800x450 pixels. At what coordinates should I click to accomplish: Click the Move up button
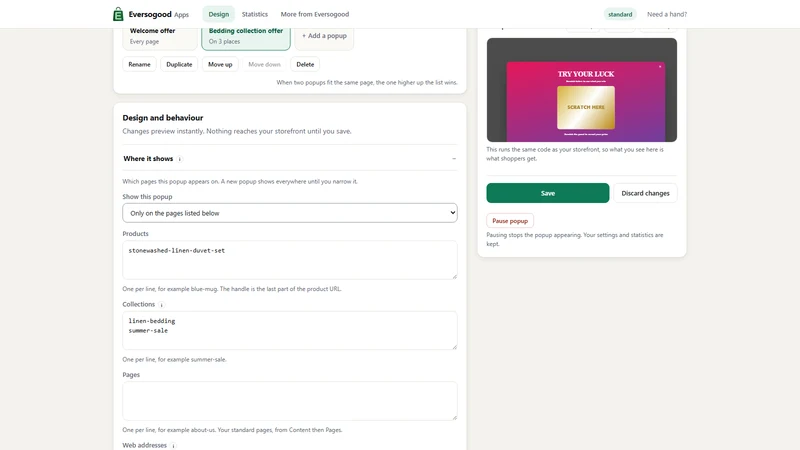[220, 64]
